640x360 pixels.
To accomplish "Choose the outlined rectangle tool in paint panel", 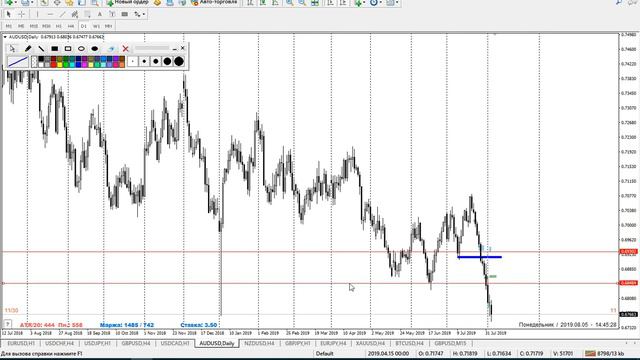I will [x=68, y=49].
